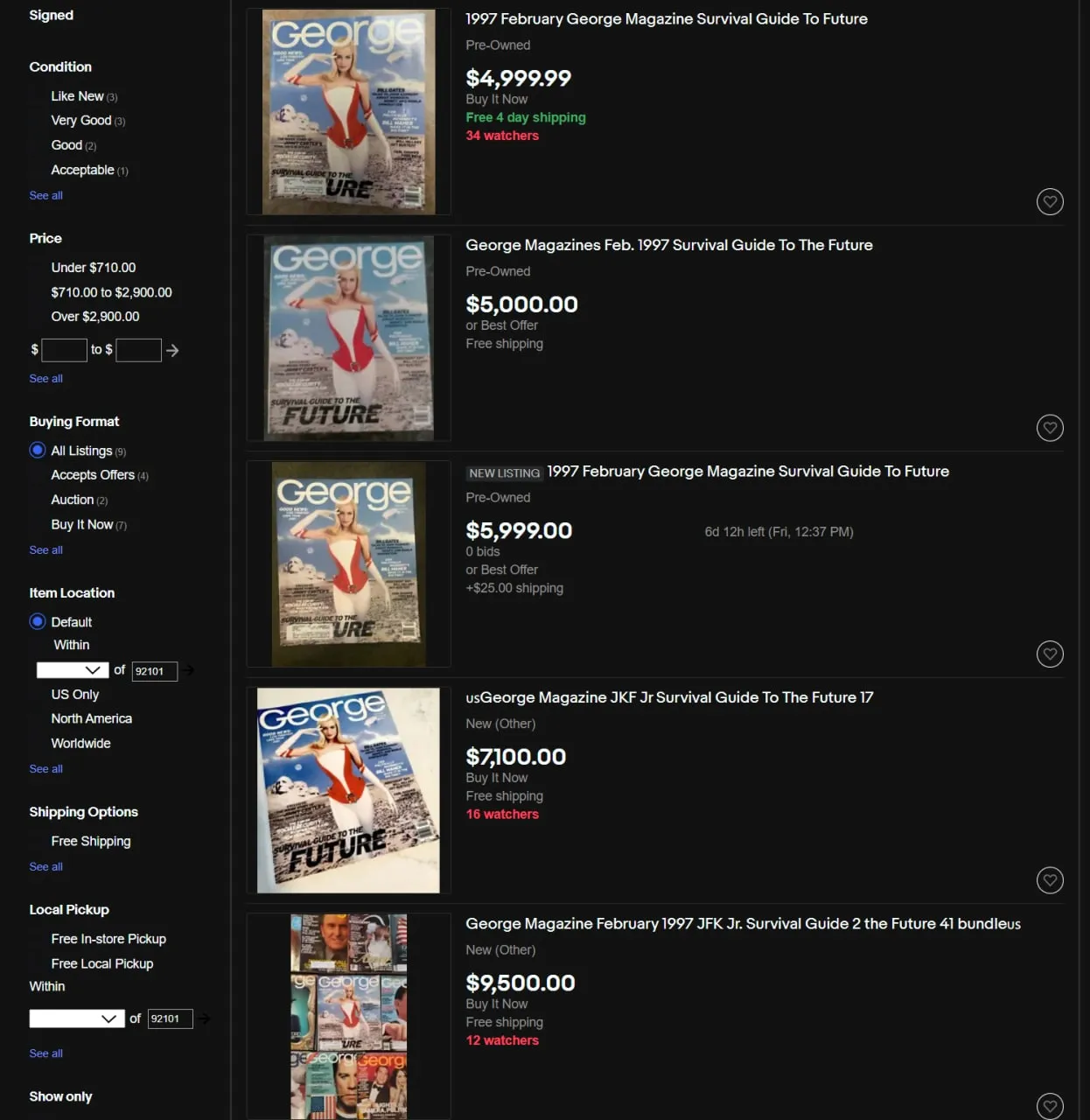The image size is (1090, 1120).
Task: Watch the $5,999.00 auction via heart icon
Action: click(x=1050, y=654)
